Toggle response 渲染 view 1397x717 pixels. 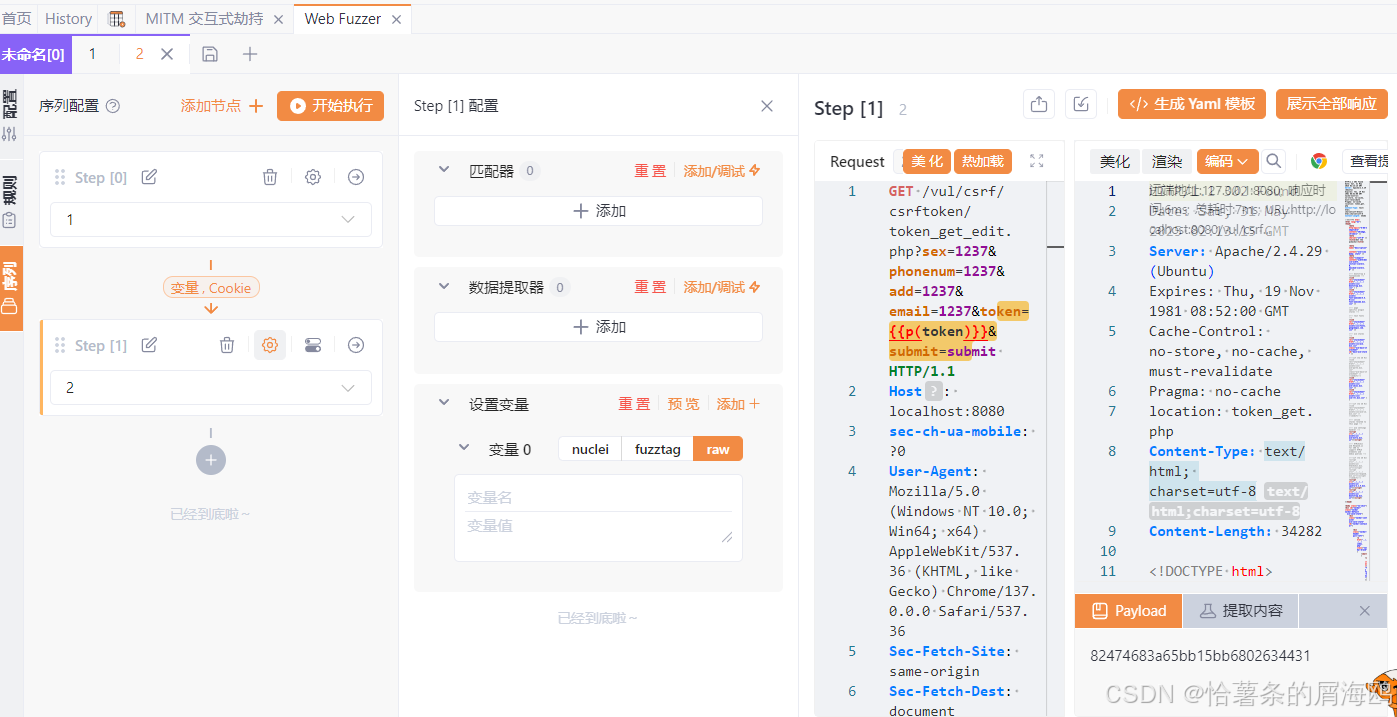(1167, 161)
